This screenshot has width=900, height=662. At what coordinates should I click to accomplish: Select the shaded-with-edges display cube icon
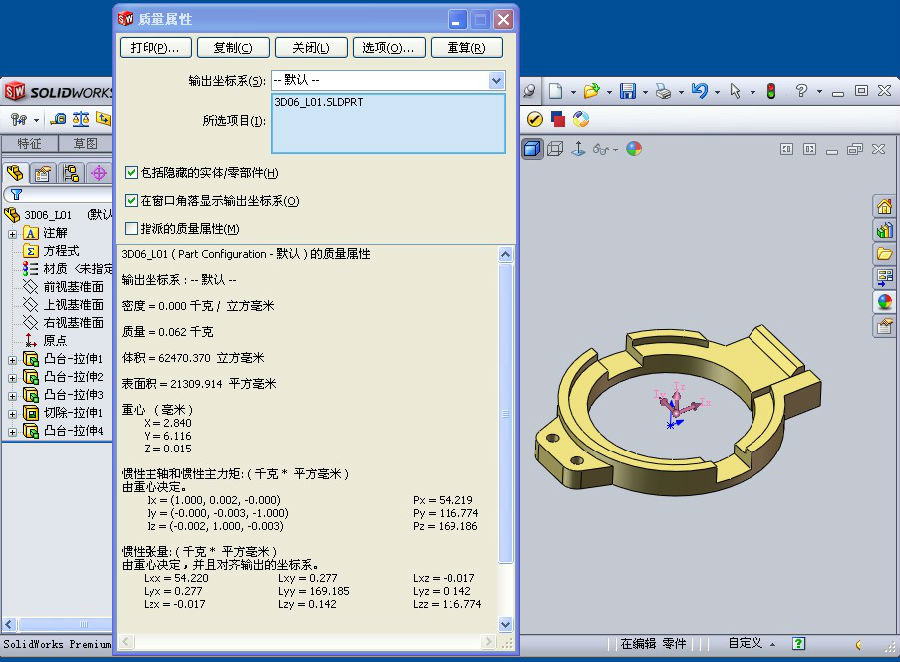click(x=532, y=149)
